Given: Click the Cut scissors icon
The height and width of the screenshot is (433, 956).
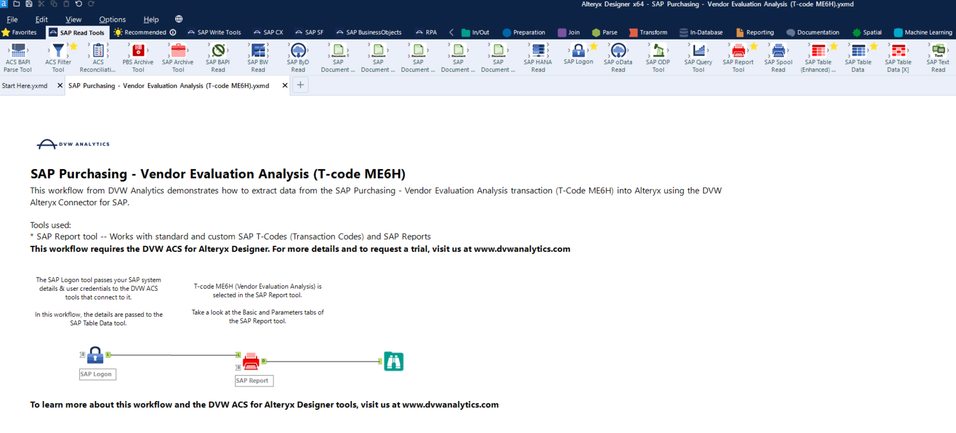Looking at the screenshot, I should [41, 4].
